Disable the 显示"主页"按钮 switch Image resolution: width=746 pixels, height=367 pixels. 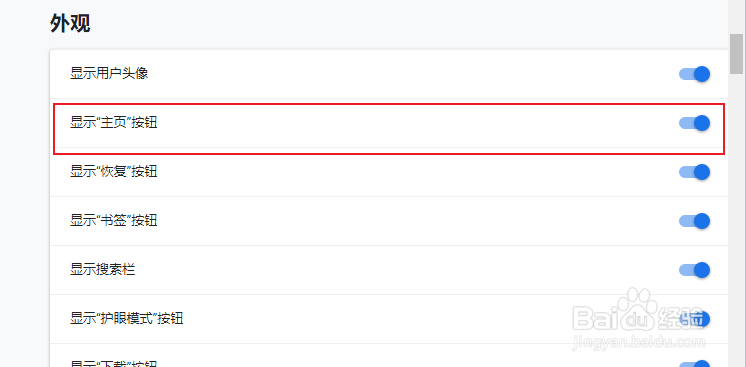pyautogui.click(x=694, y=123)
